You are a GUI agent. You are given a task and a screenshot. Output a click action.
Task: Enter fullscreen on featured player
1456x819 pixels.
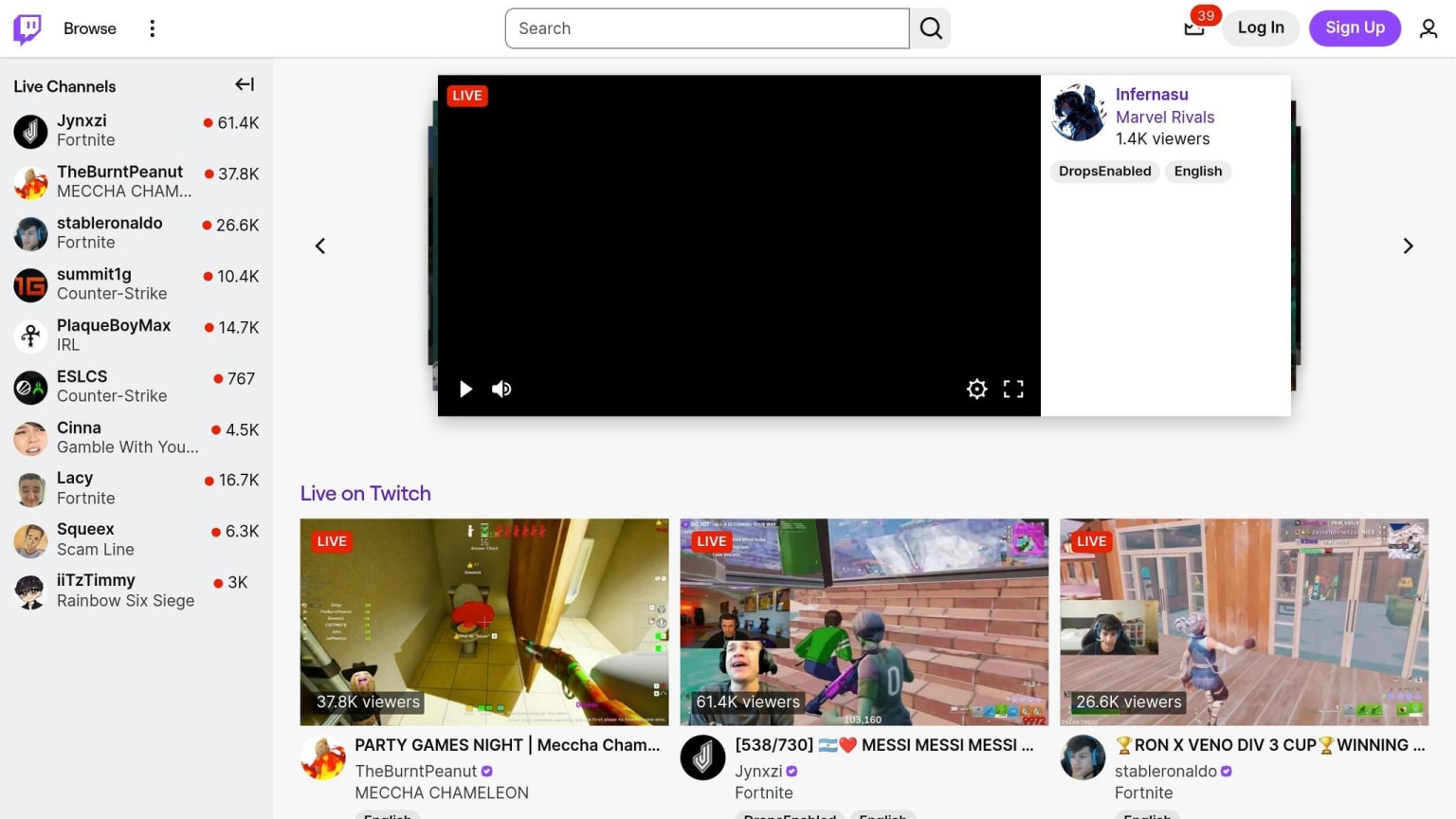(x=1013, y=389)
